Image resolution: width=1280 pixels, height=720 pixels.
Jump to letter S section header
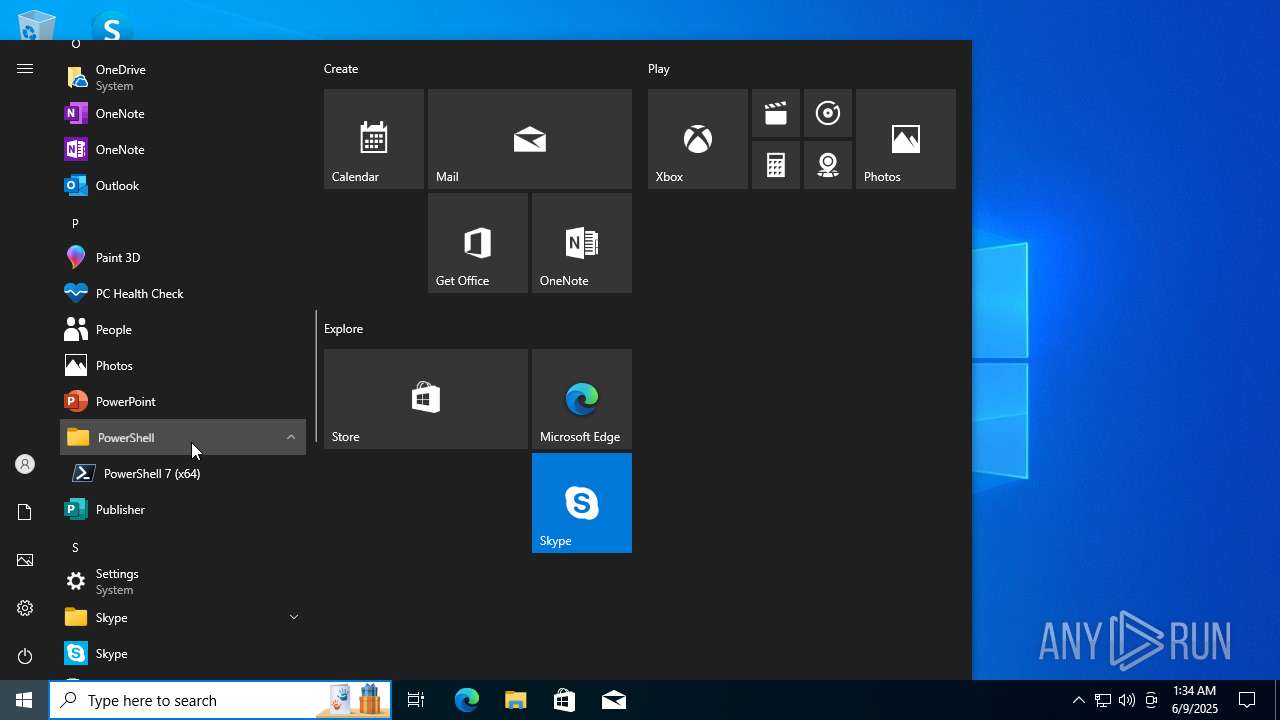click(x=183, y=547)
